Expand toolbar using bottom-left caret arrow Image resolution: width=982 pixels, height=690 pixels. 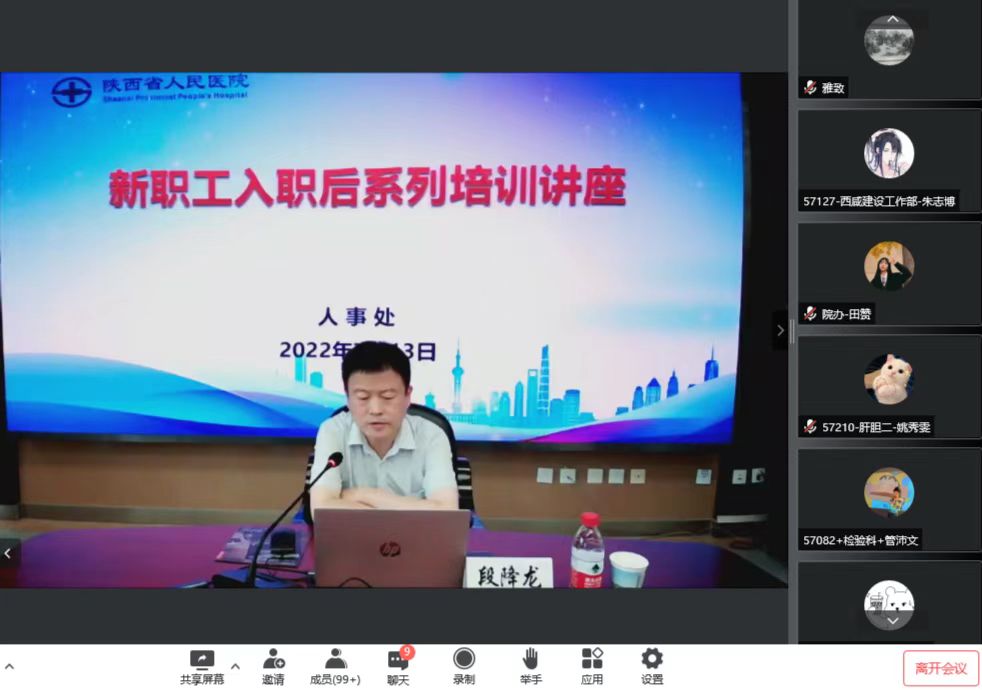[9, 665]
